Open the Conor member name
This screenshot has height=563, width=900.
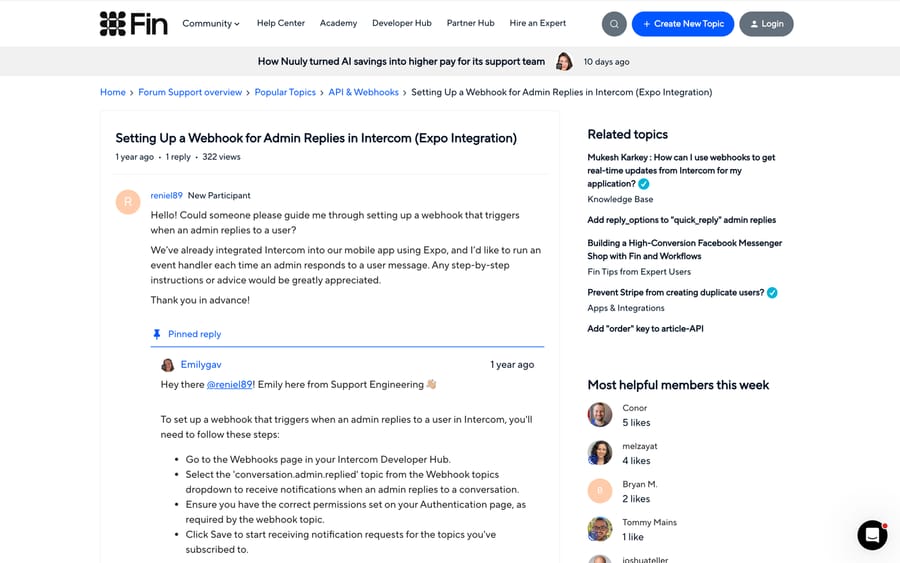(635, 408)
